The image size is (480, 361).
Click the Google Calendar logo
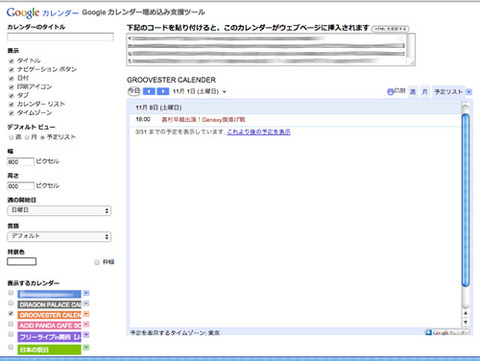click(x=43, y=13)
